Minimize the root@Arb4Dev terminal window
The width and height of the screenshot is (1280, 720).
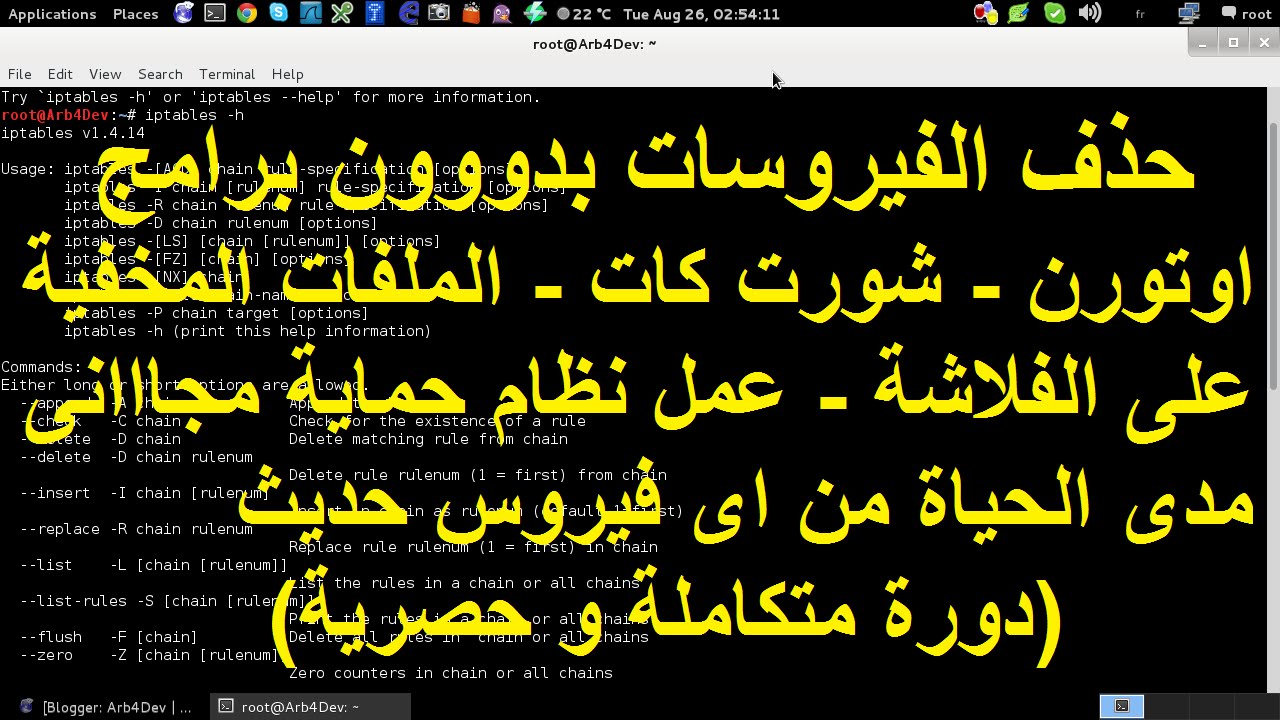[1203, 42]
